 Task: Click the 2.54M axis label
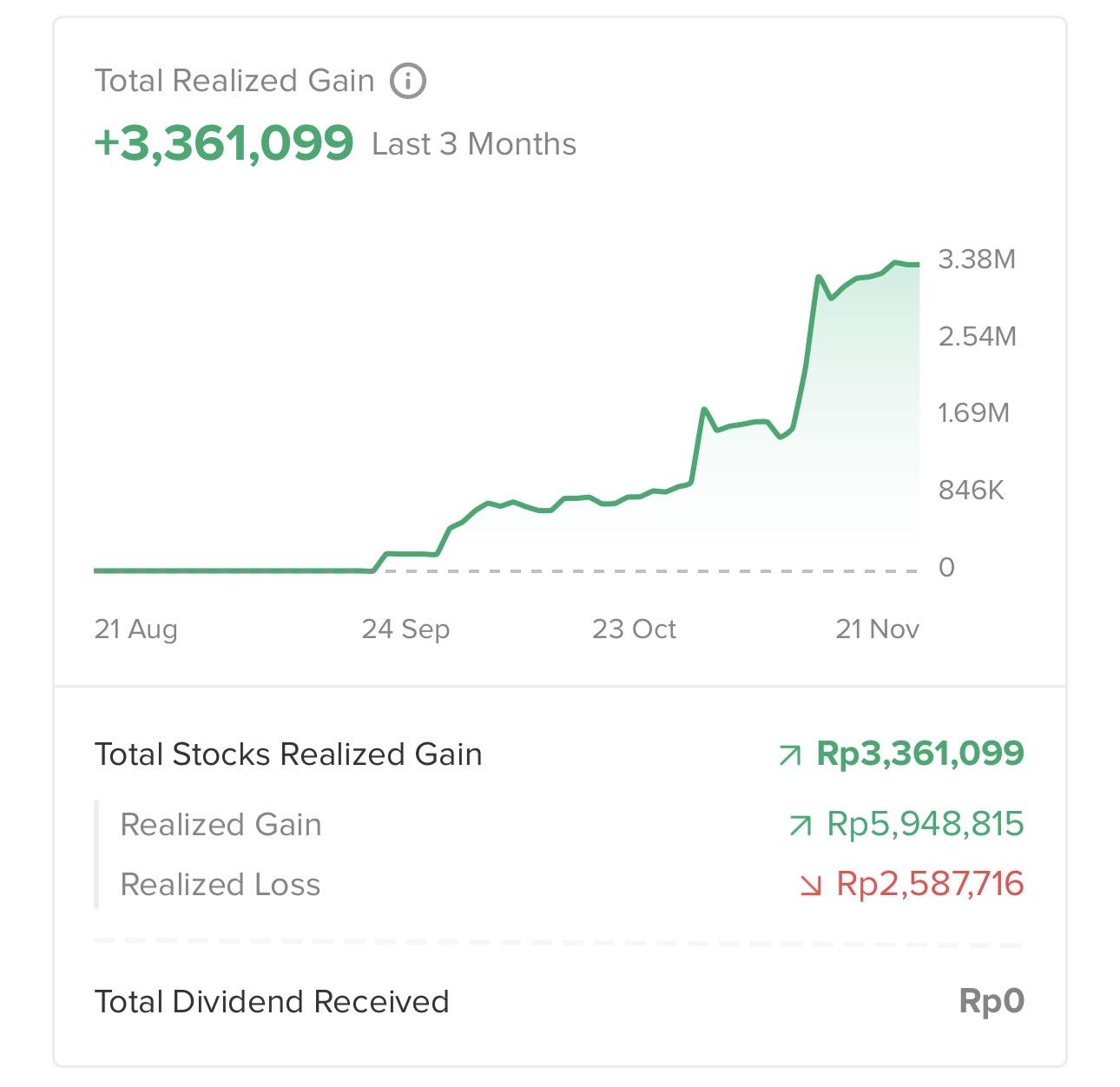pos(977,336)
